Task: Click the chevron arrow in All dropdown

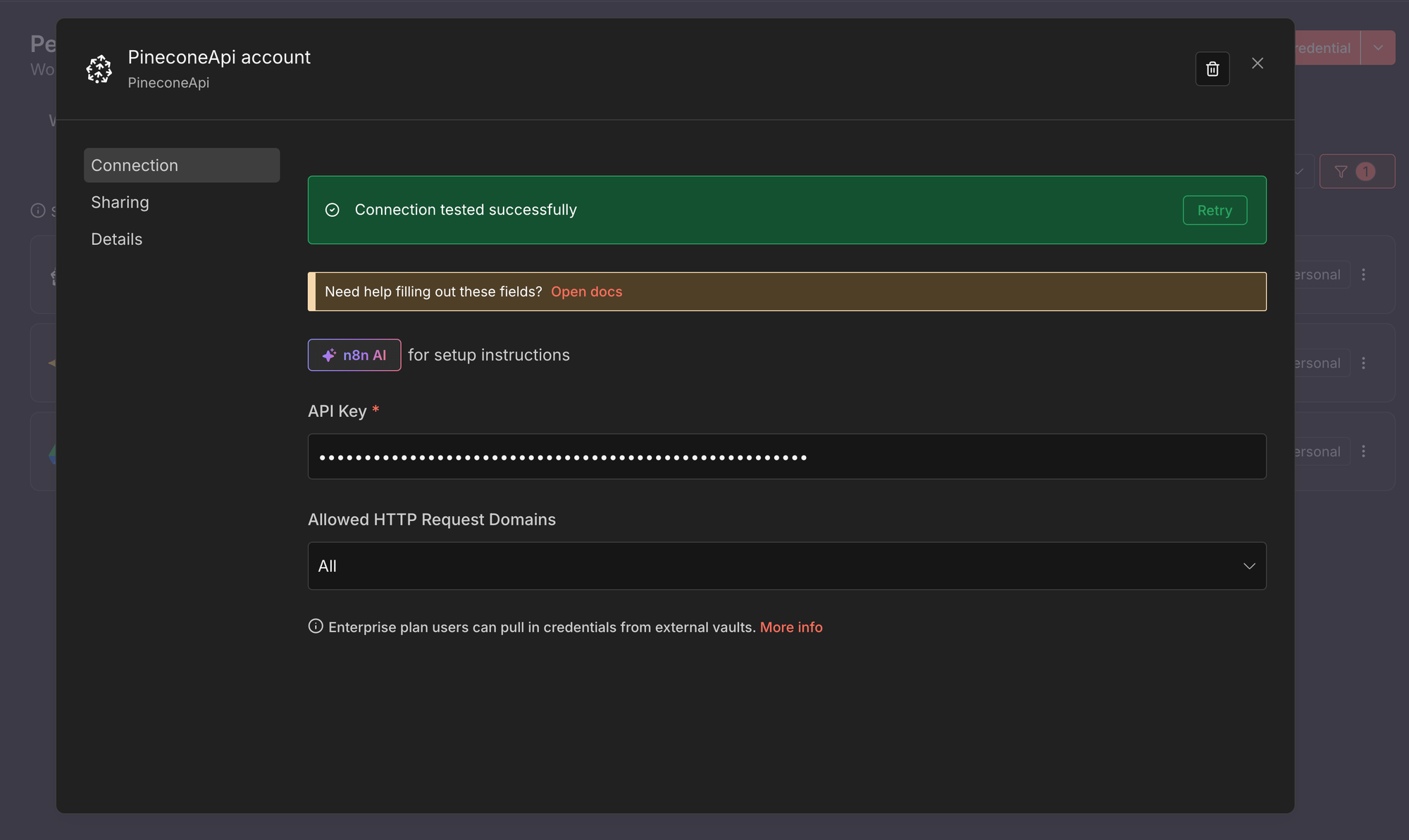Action: point(1249,566)
